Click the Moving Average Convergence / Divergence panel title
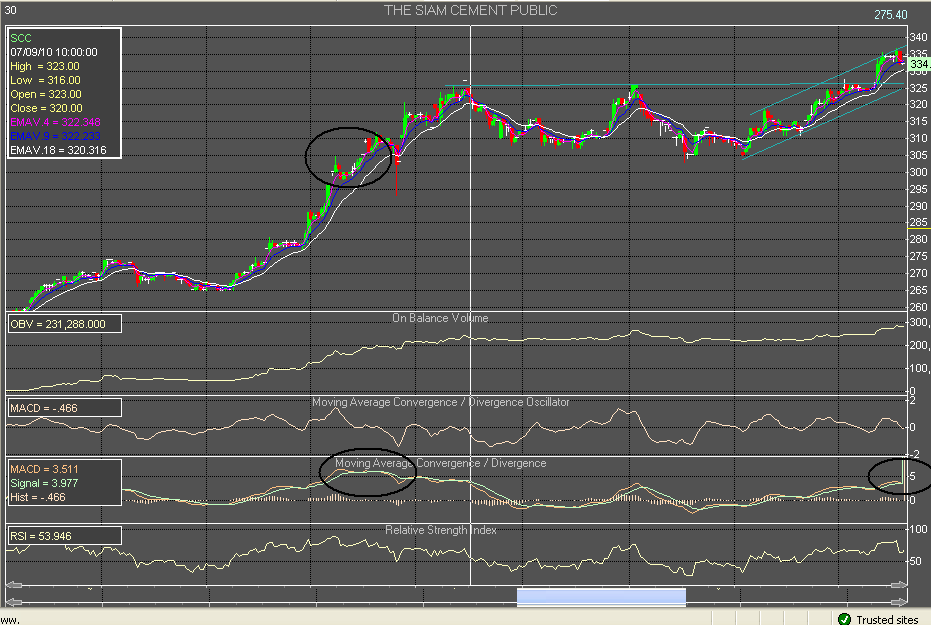 click(441, 464)
